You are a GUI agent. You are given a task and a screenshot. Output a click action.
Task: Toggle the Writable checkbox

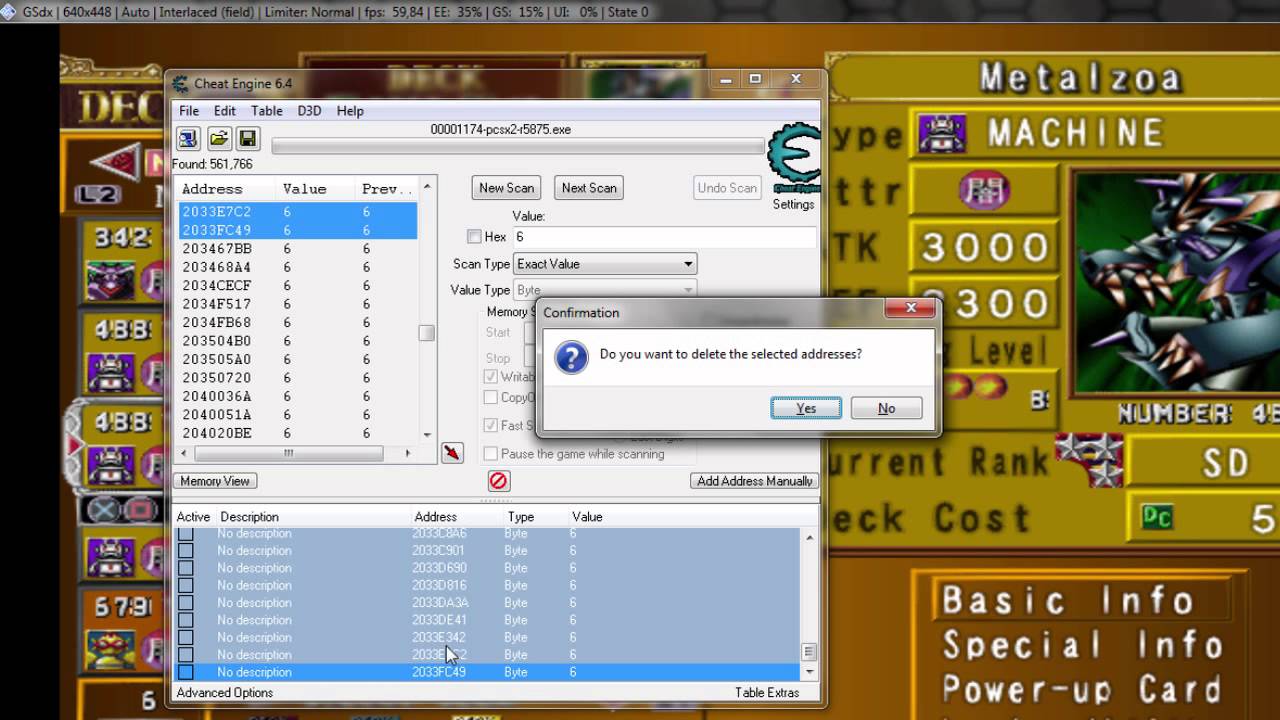tap(490, 377)
